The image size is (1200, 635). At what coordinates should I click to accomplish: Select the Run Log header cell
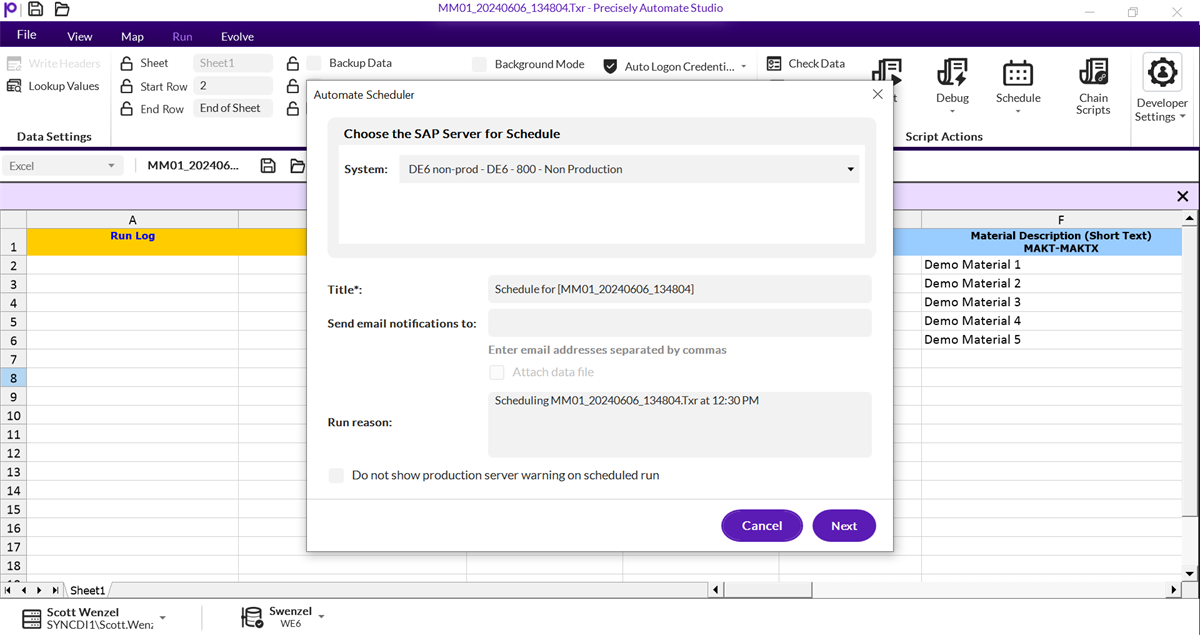click(x=132, y=242)
